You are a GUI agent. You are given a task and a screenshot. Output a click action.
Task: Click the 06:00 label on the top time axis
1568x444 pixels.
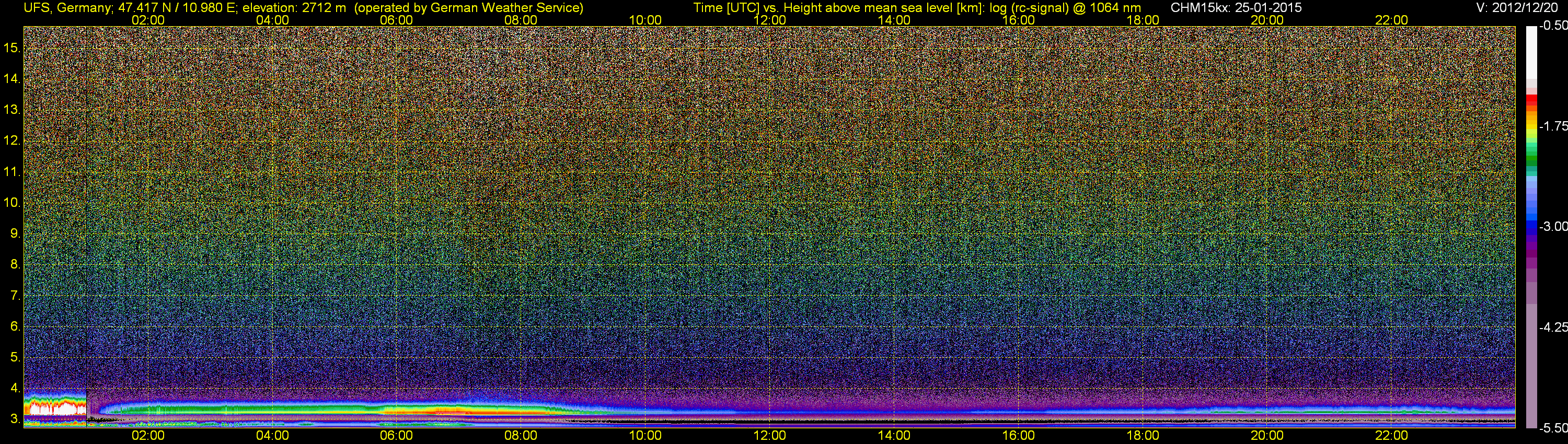pyautogui.click(x=396, y=20)
